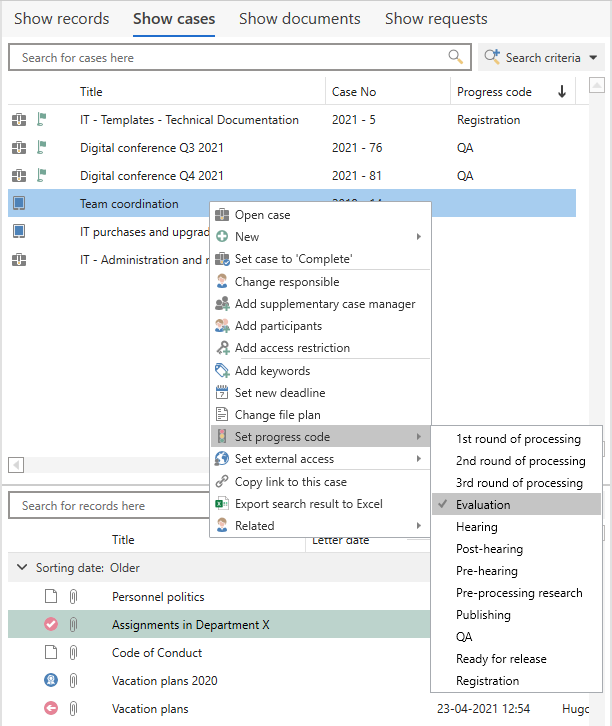Click the magnifier icon in cases search
The width and height of the screenshot is (612, 726).
[456, 57]
